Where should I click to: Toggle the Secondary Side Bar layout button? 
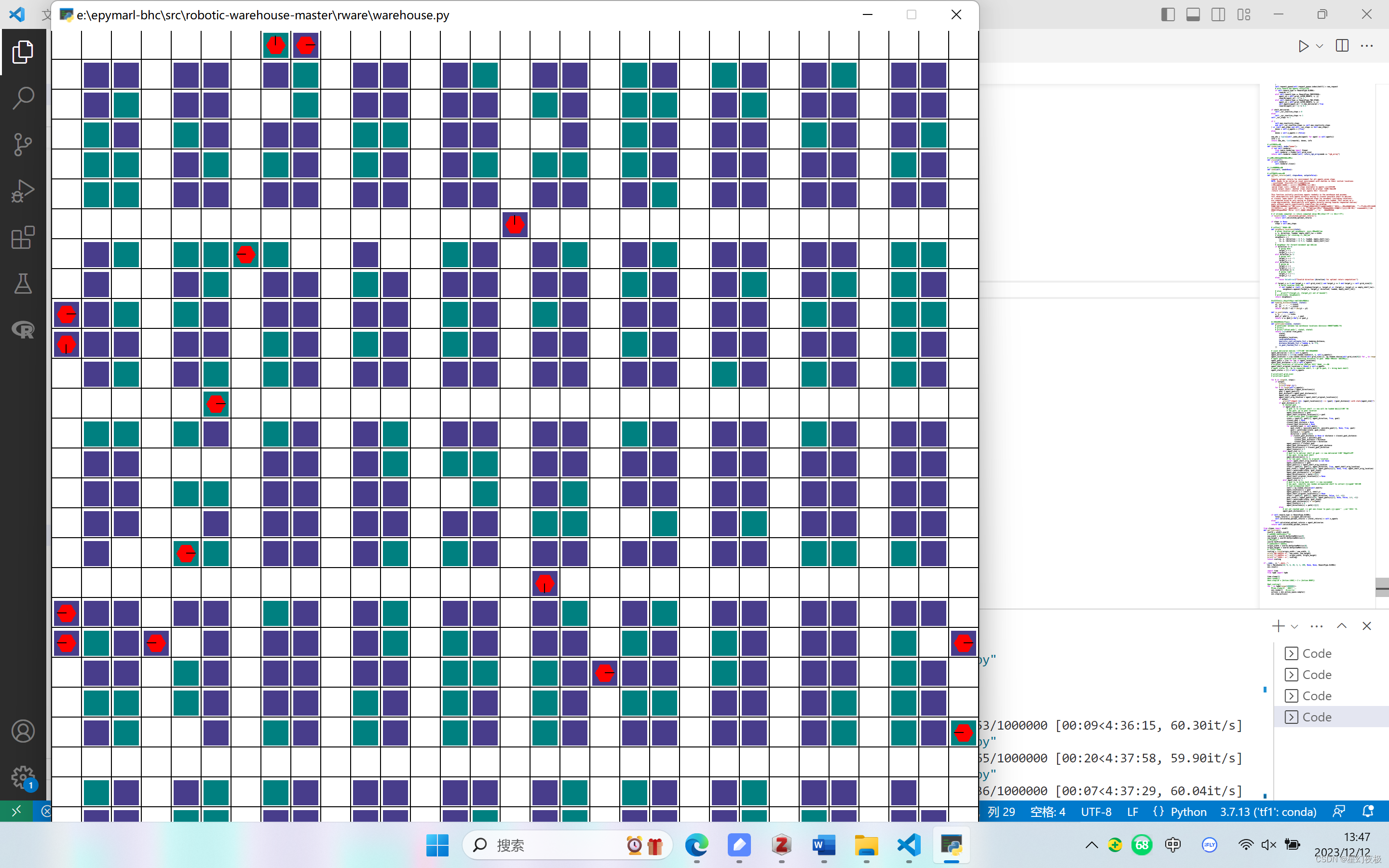(1218, 14)
